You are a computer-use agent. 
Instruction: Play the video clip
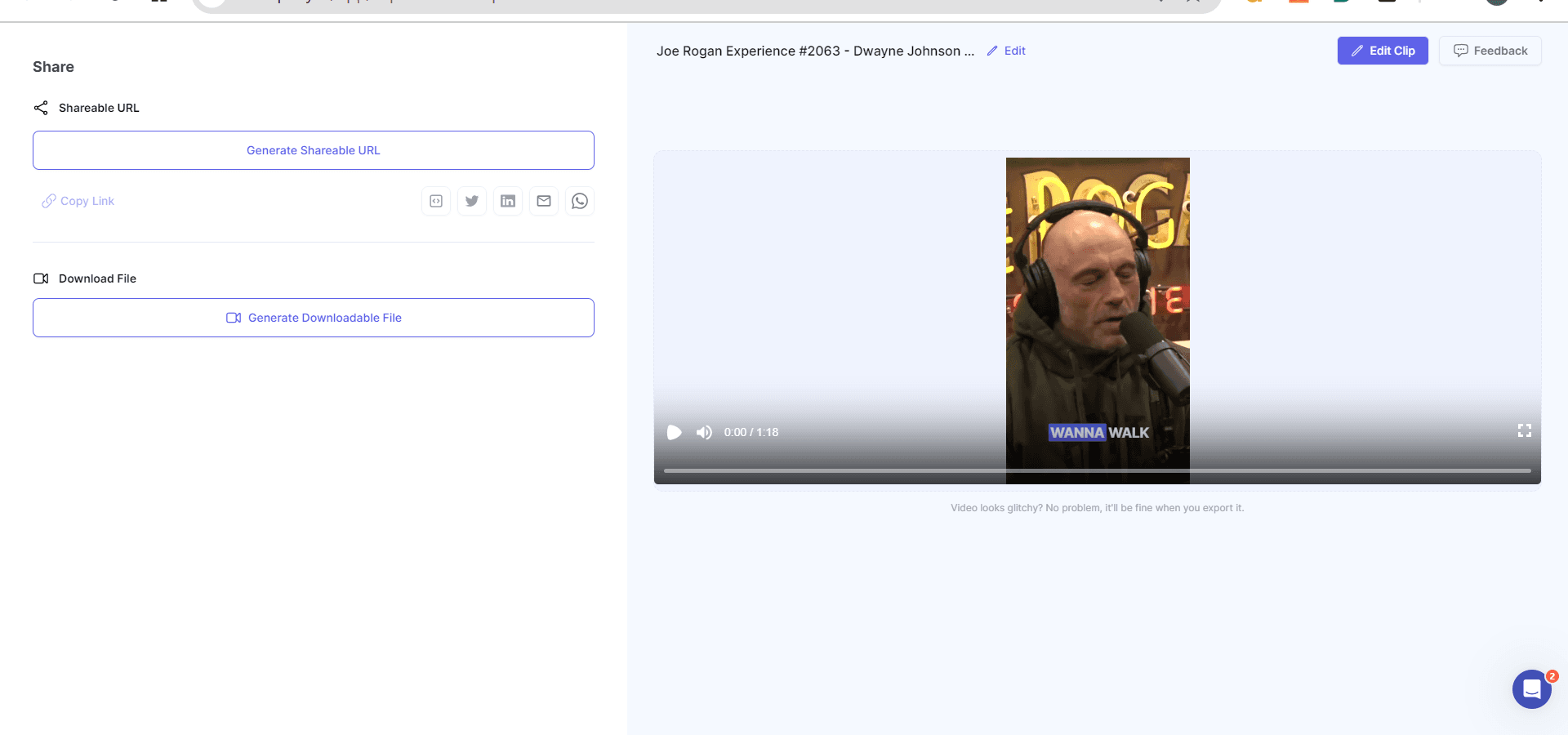click(674, 432)
